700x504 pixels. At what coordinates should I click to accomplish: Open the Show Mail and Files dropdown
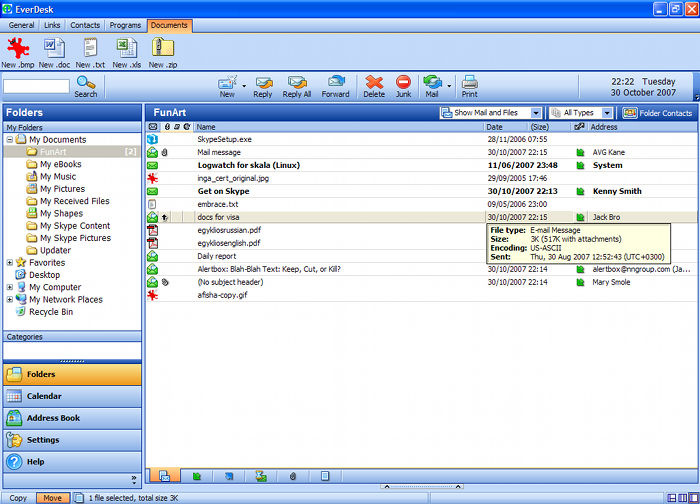(536, 113)
